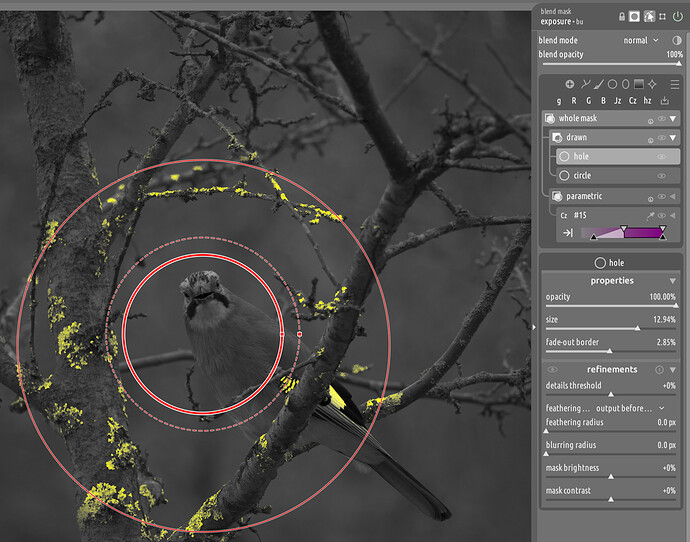Select the Cz channel tab

pyautogui.click(x=633, y=101)
